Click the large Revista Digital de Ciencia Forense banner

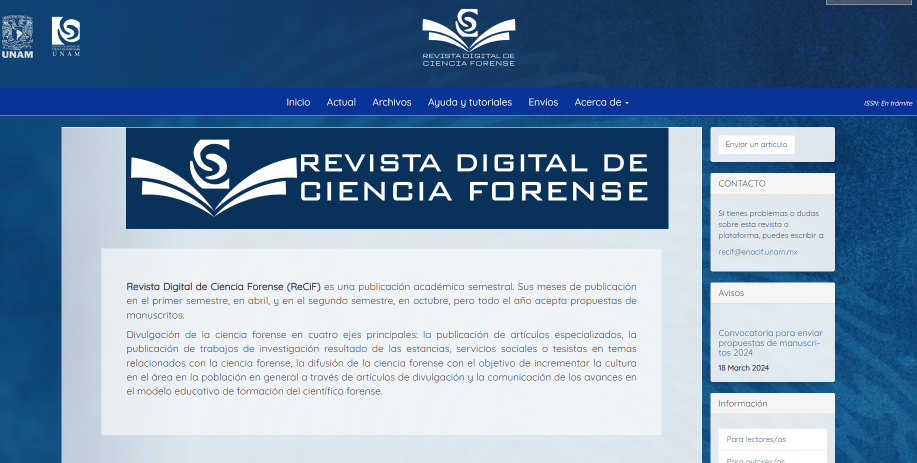397,178
